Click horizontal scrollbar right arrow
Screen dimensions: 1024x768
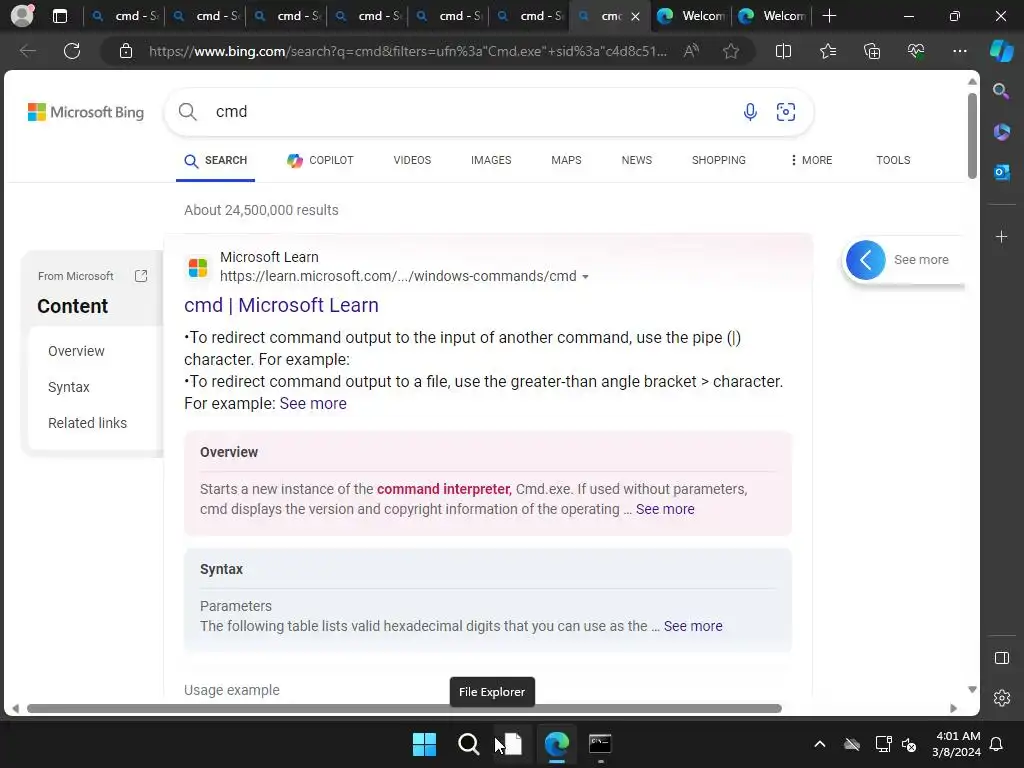pyautogui.click(x=953, y=709)
